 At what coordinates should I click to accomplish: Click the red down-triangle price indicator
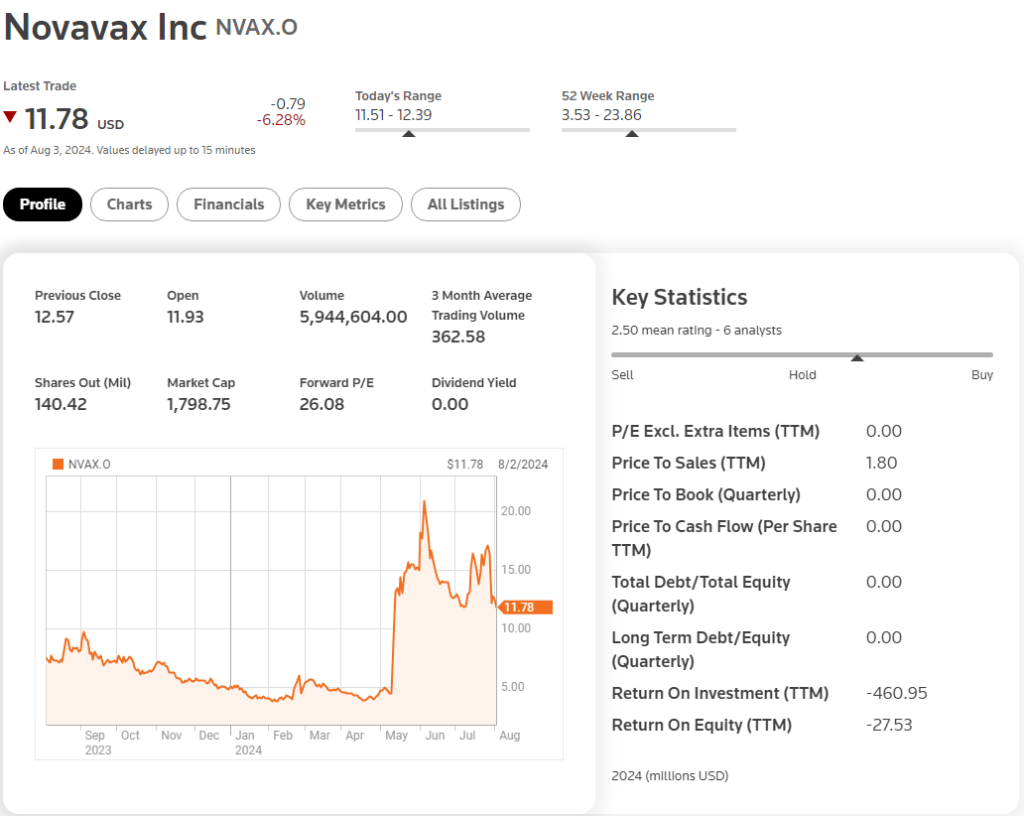[10, 117]
